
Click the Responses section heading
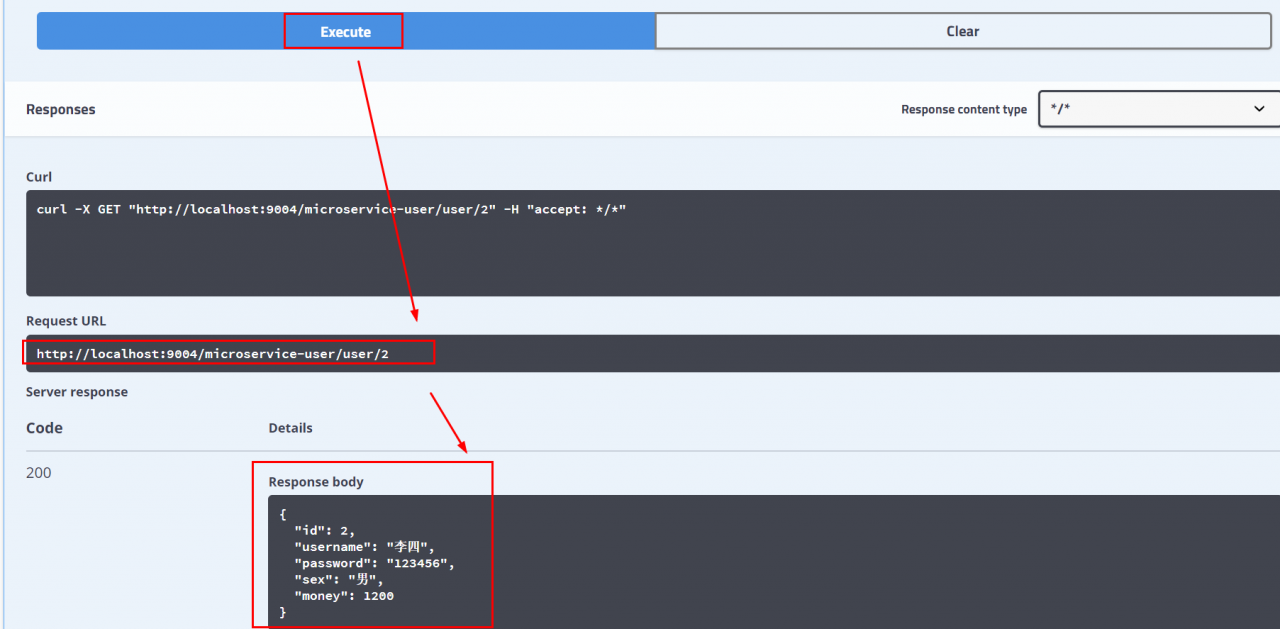61,109
